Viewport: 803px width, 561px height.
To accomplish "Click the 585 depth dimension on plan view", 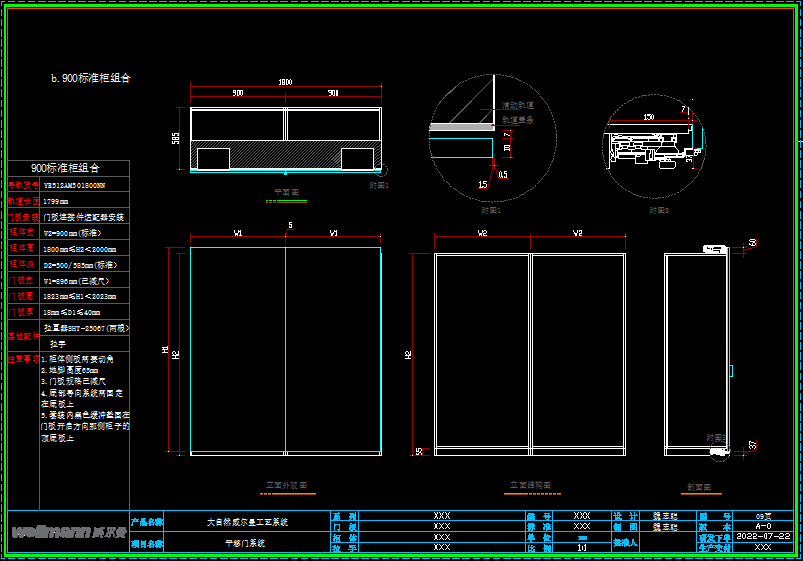I will pos(176,139).
